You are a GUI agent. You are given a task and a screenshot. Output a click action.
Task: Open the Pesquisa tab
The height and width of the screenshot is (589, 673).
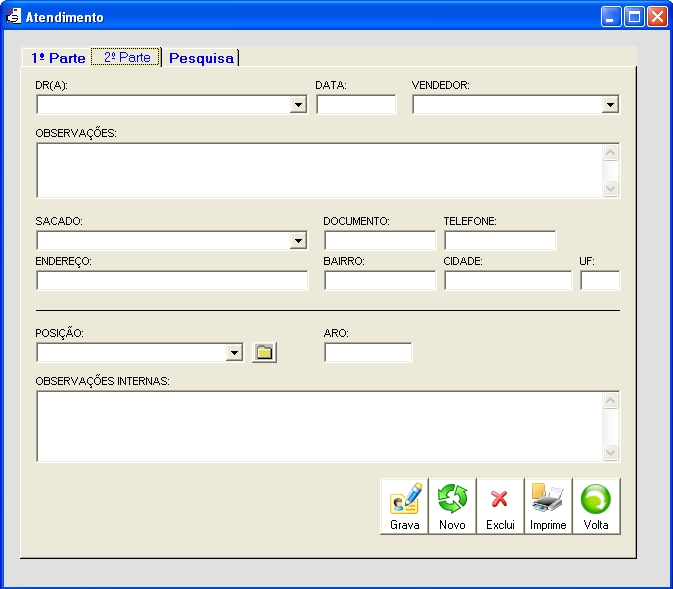pos(201,58)
